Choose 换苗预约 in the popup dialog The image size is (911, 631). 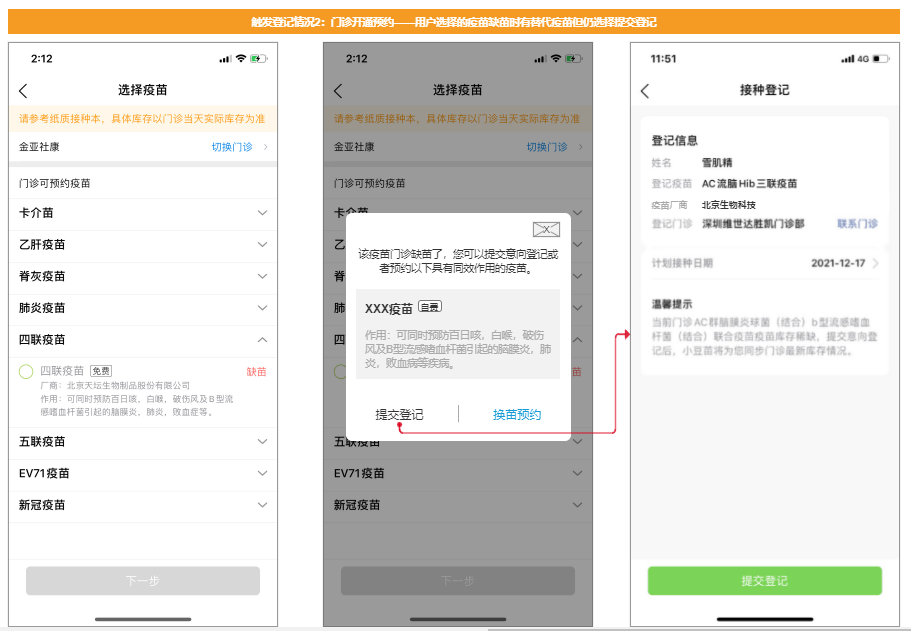pyautogui.click(x=516, y=414)
